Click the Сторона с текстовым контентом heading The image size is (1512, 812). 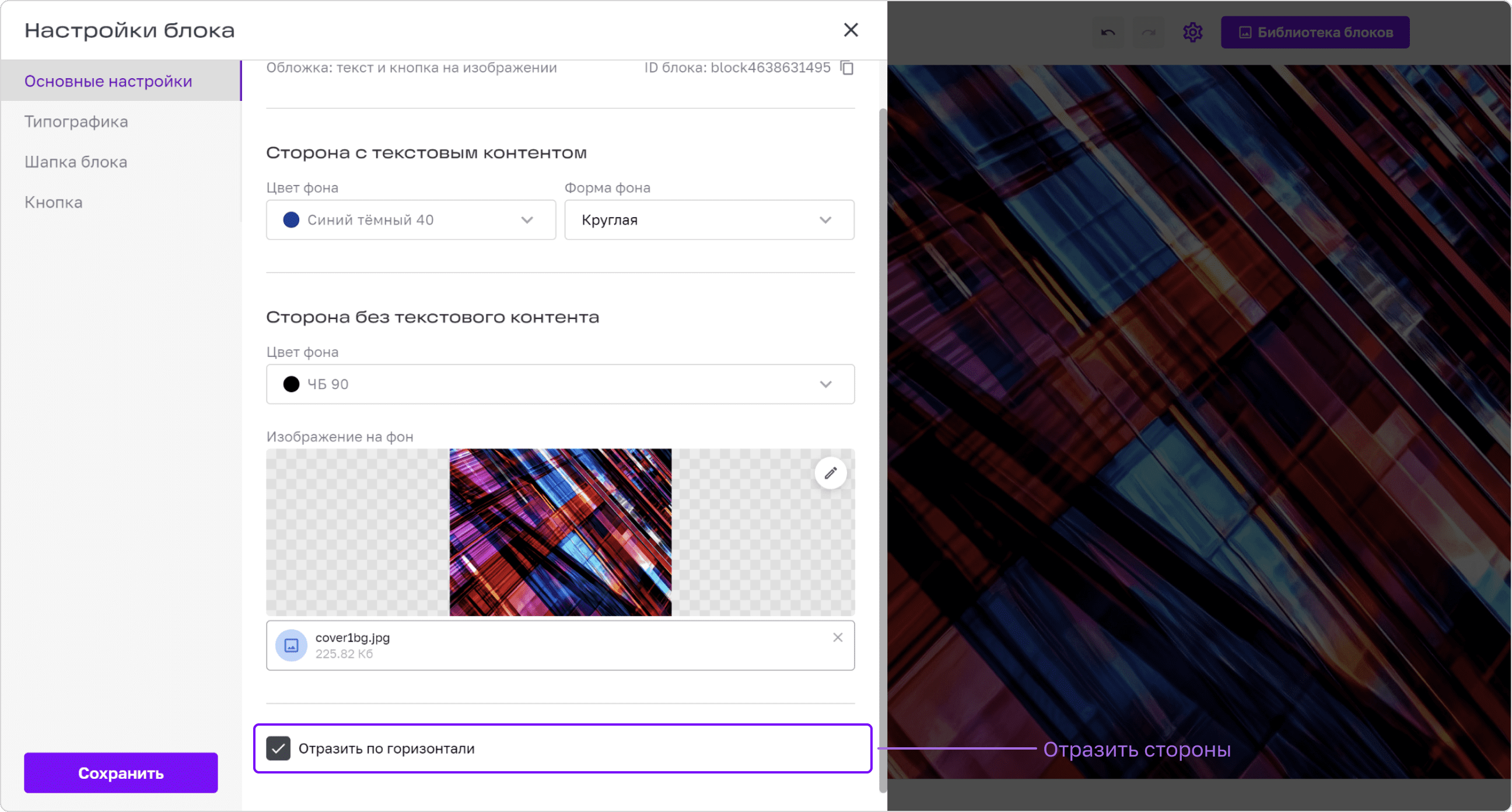coord(426,153)
